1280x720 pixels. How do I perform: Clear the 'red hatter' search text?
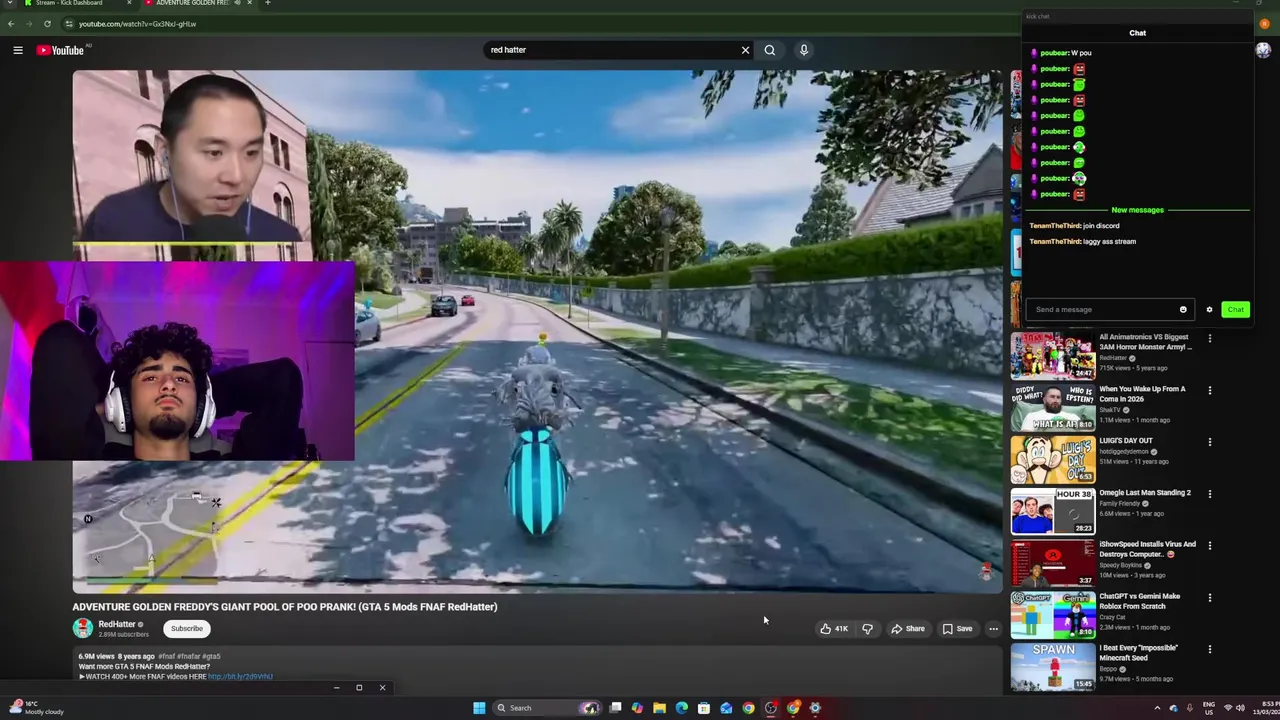click(745, 50)
